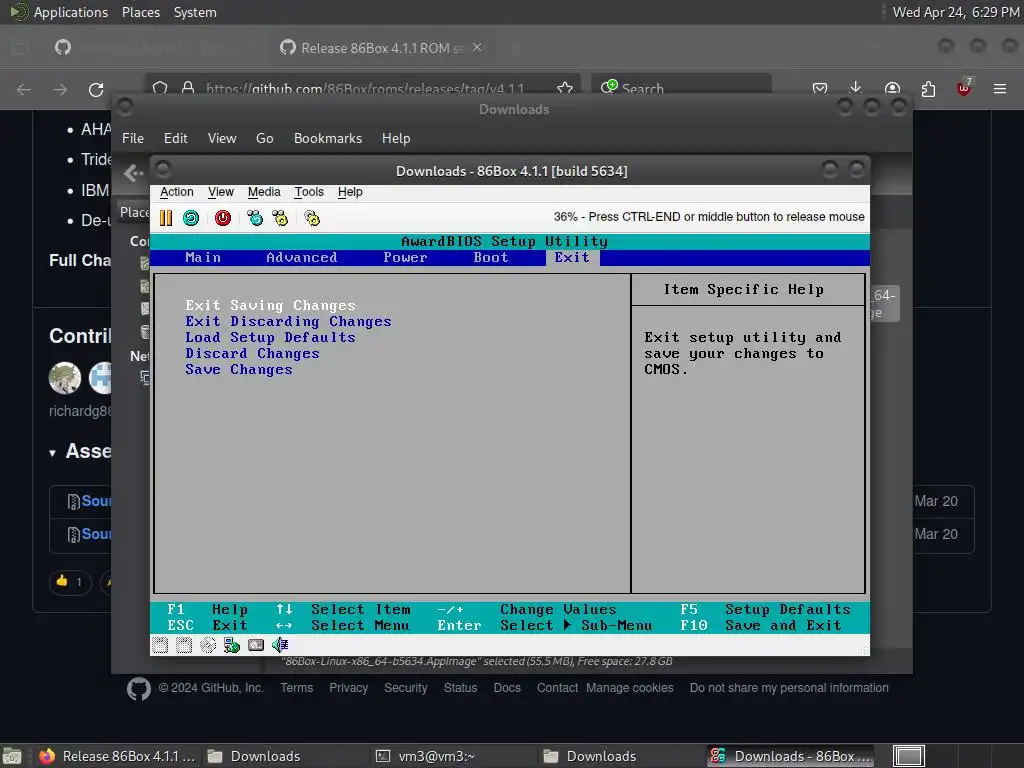
Task: Collapse the Assets disclosure triangle
Action: tap(52, 453)
